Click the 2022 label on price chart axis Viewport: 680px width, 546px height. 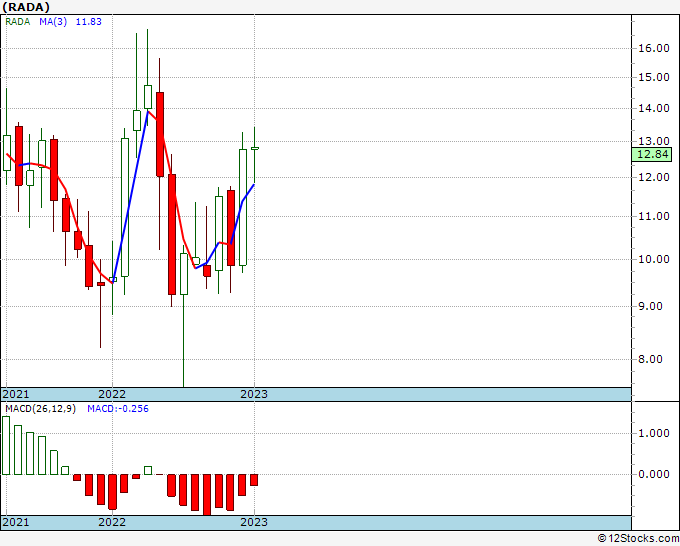112,394
